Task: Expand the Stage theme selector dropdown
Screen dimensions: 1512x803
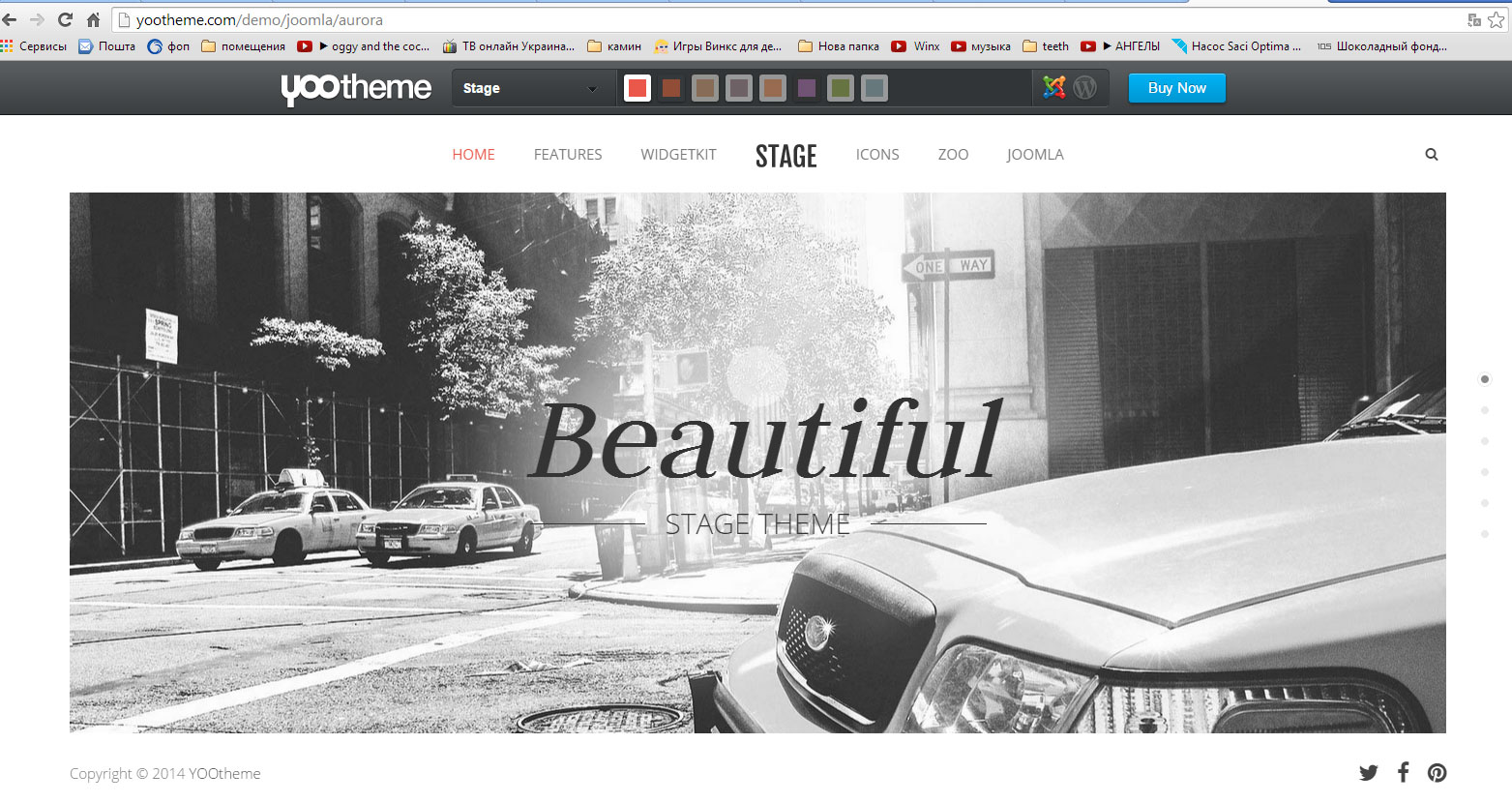Action: point(530,88)
